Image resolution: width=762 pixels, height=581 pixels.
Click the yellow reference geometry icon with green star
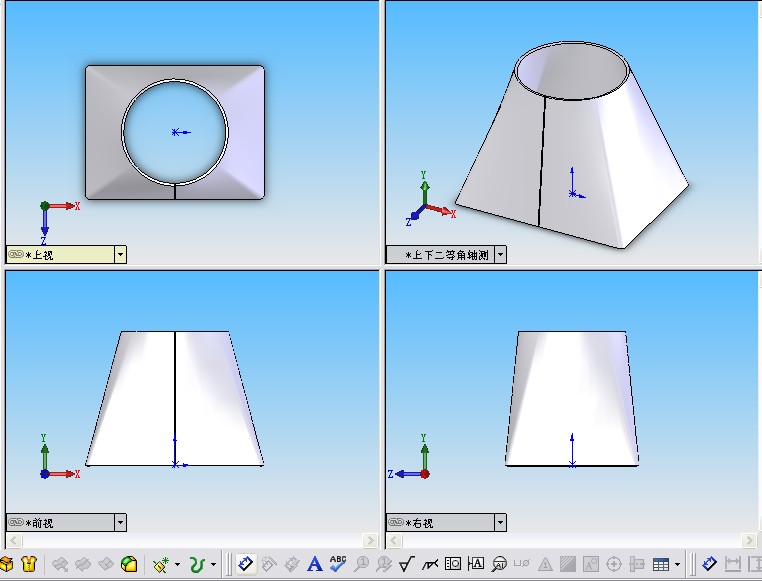tap(160, 564)
